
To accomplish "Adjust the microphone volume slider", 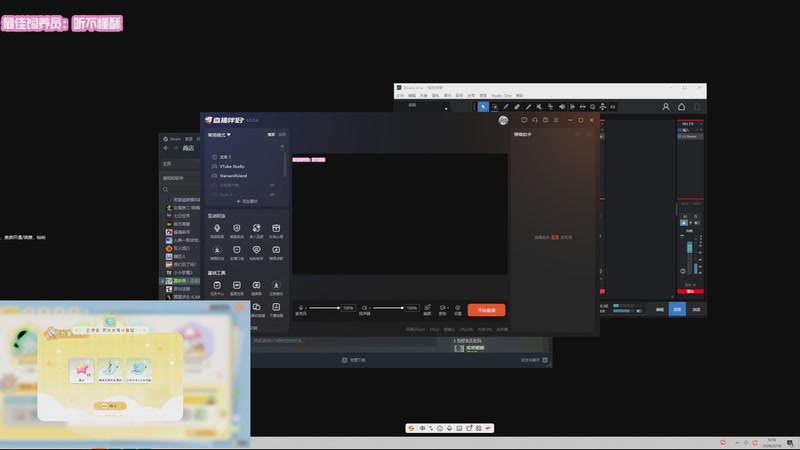I will point(324,308).
